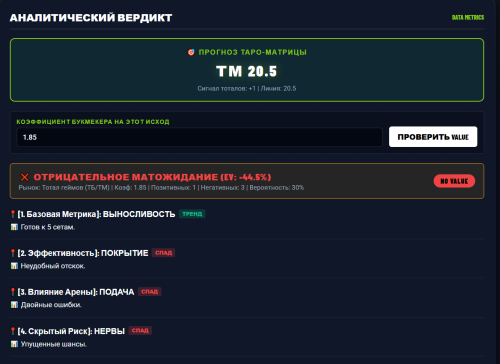Viewport: 500px width, 364px height.
Task: Click the target icon beside ПРОГНОЗ ТАРО-МАТРИЦЫ
Action: tap(191, 52)
